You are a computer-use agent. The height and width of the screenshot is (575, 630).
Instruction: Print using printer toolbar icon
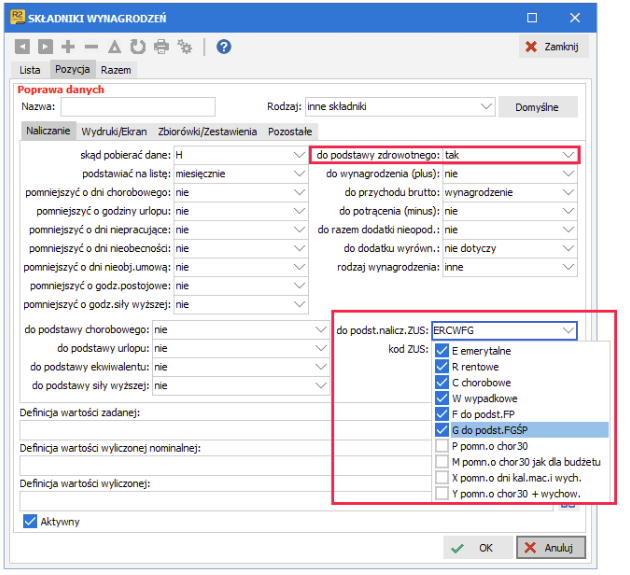click(162, 47)
